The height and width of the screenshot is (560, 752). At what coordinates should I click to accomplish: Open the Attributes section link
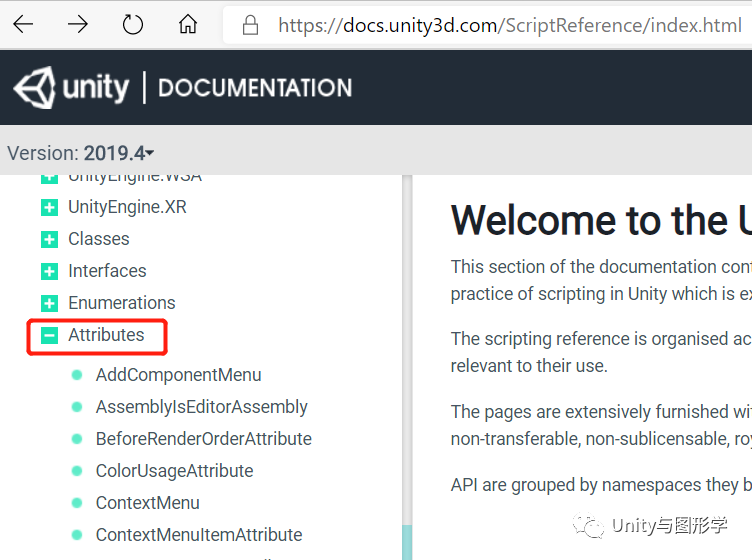tap(106, 335)
